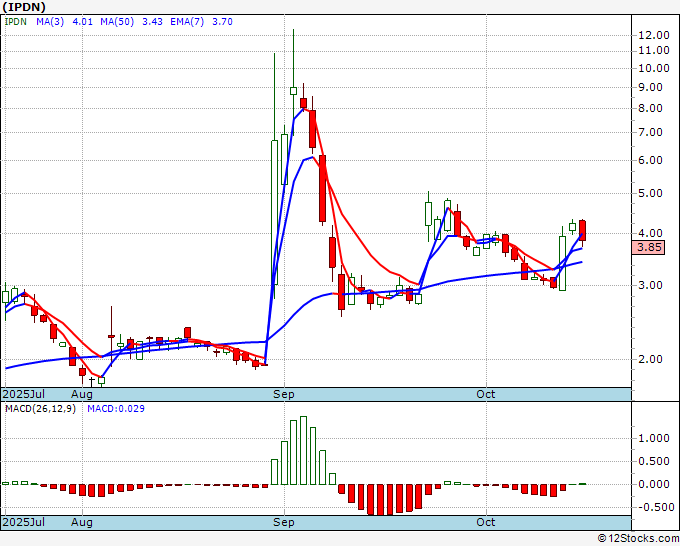The image size is (680, 546).
Task: Click the 12.00 price axis label
Action: 654,36
